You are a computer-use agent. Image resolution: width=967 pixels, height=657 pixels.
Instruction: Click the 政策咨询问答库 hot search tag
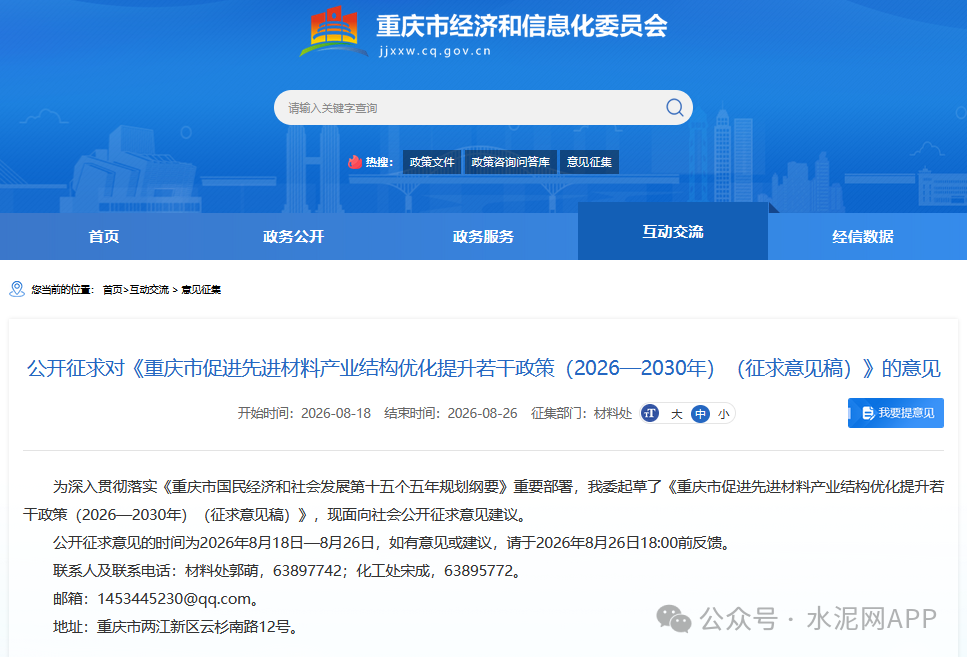[x=511, y=162]
